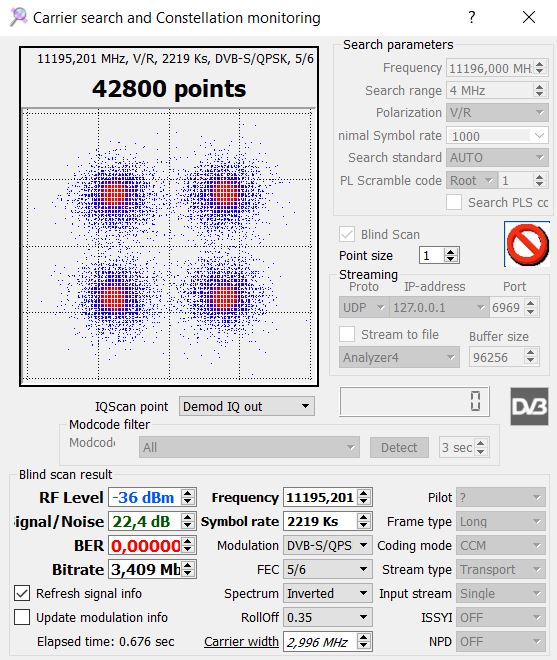Viewport: 557px width, 660px height.
Task: Adjust the Signal/Noise stepper
Action: click(x=188, y=522)
